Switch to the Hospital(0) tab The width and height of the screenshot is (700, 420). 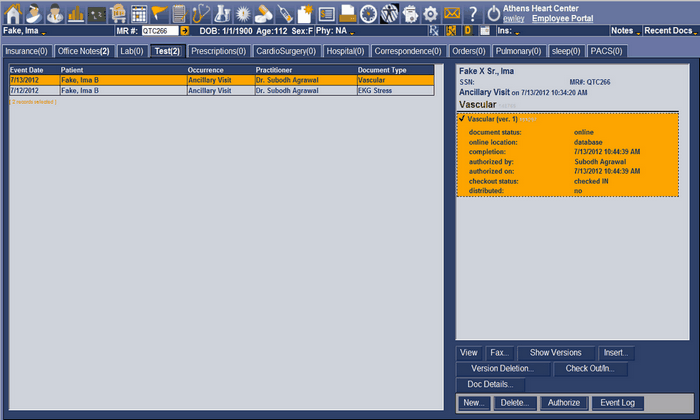click(x=346, y=51)
